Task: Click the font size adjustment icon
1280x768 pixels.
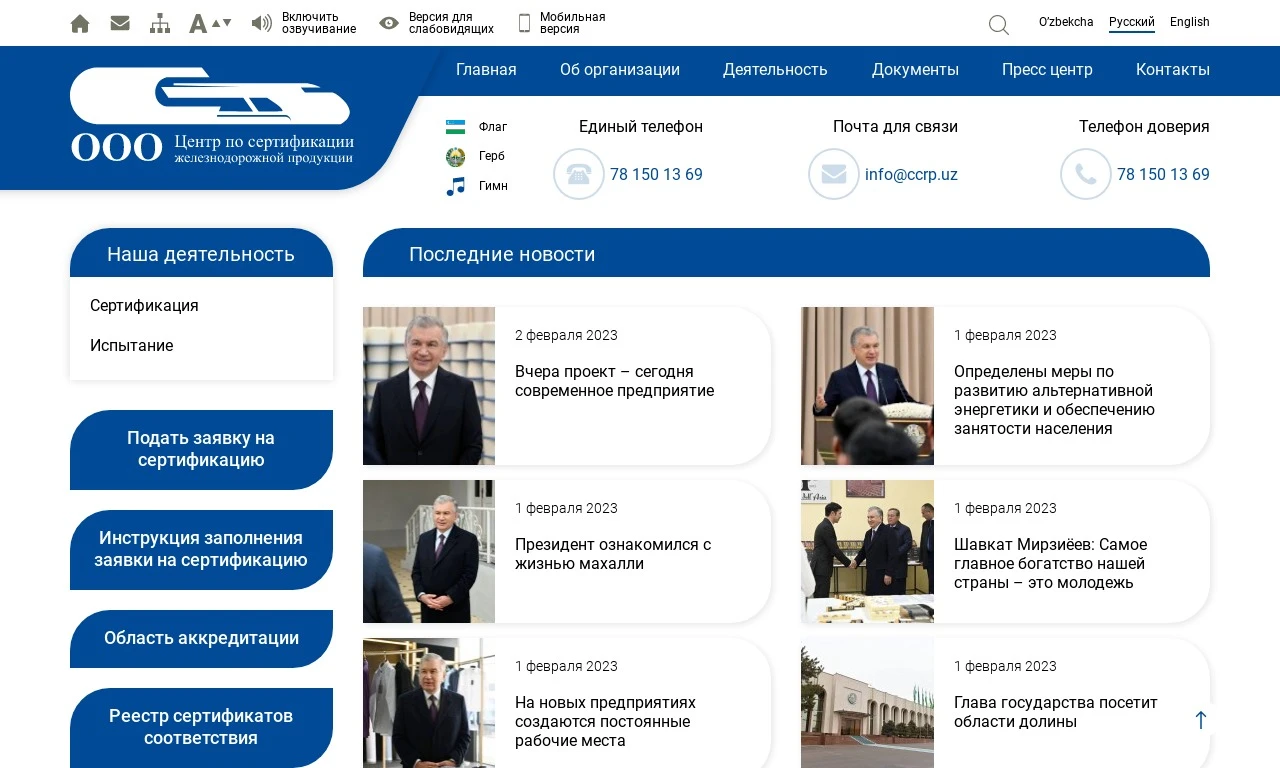Action: [x=209, y=23]
